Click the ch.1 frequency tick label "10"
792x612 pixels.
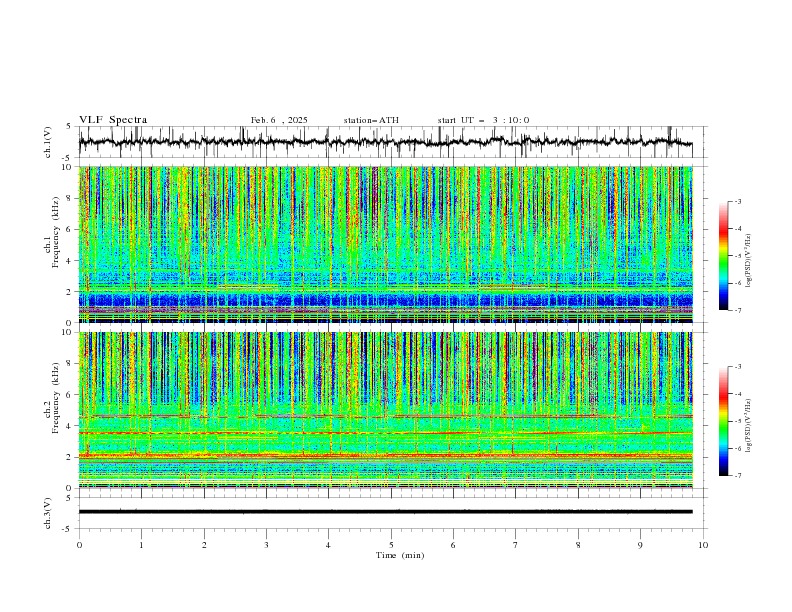(x=68, y=167)
